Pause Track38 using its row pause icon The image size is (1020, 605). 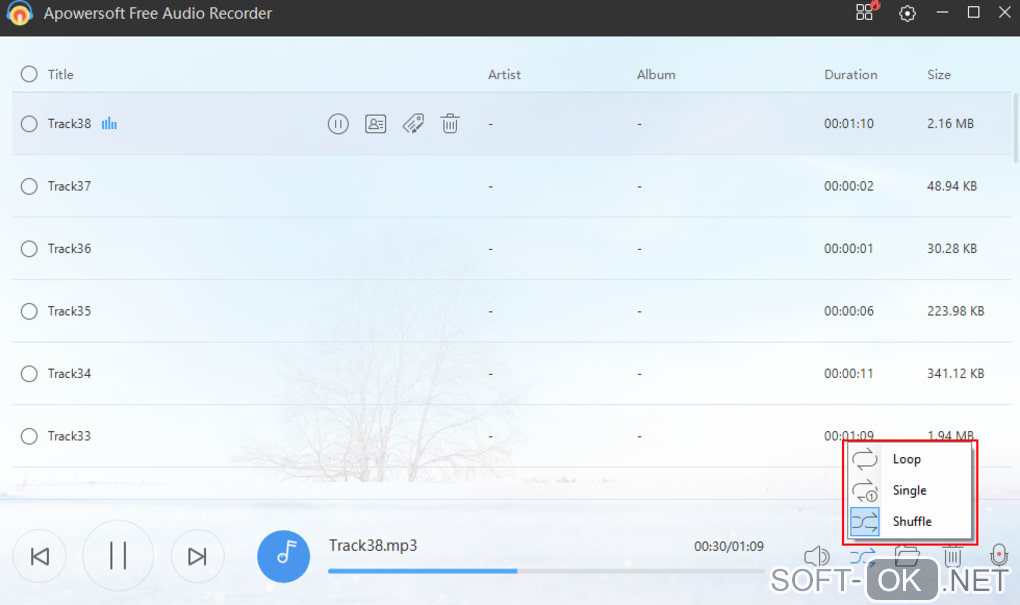pyautogui.click(x=338, y=124)
